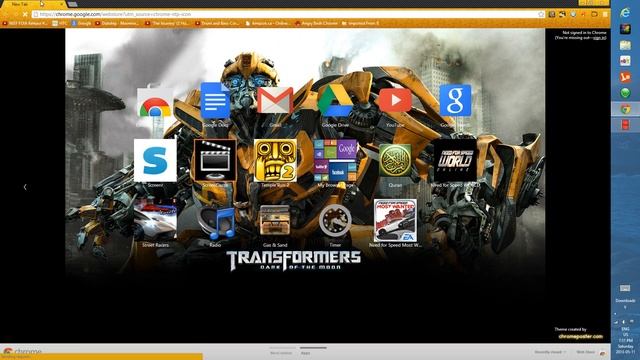Screen dimensions: 640x360
Task: Launch Need for Speed Most Wanted app
Action: pyautogui.click(x=395, y=220)
